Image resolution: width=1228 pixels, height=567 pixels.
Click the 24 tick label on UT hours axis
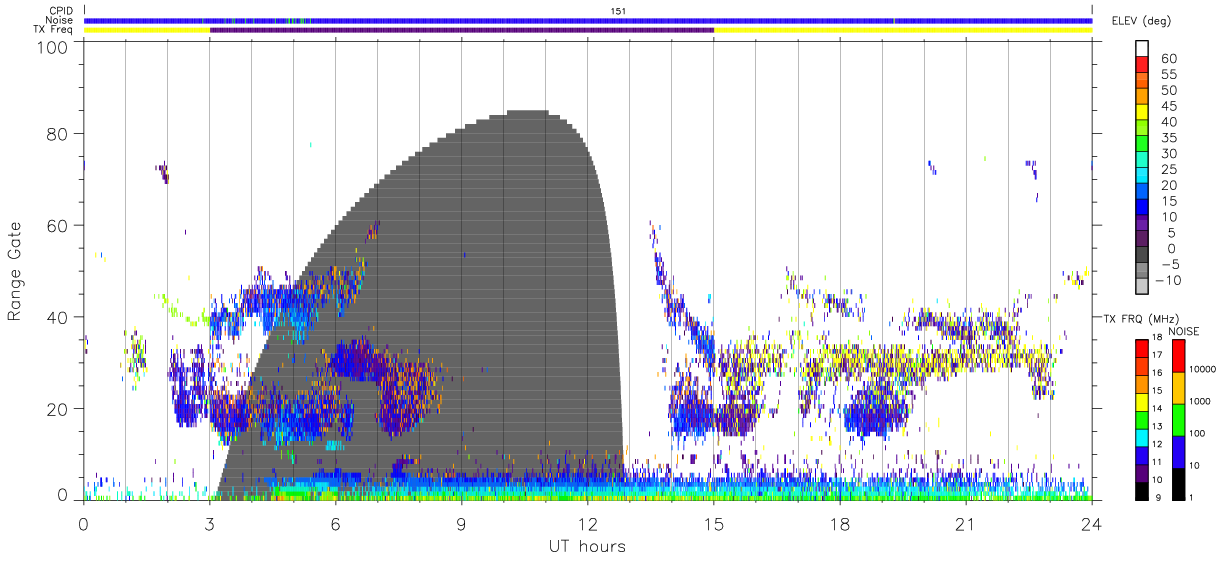[1091, 524]
